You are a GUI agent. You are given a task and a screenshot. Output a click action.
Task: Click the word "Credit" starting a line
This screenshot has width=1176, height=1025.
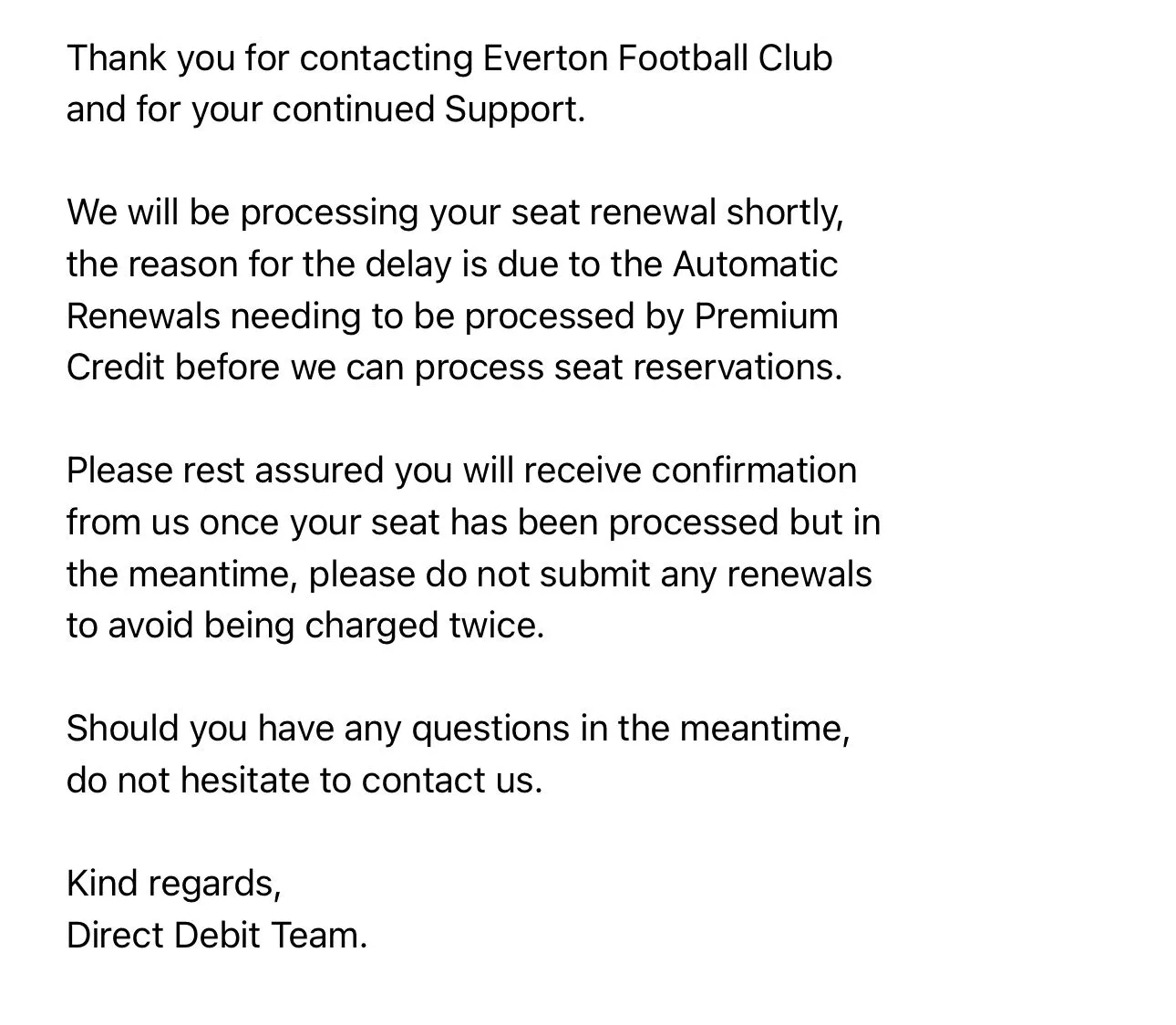click(116, 368)
